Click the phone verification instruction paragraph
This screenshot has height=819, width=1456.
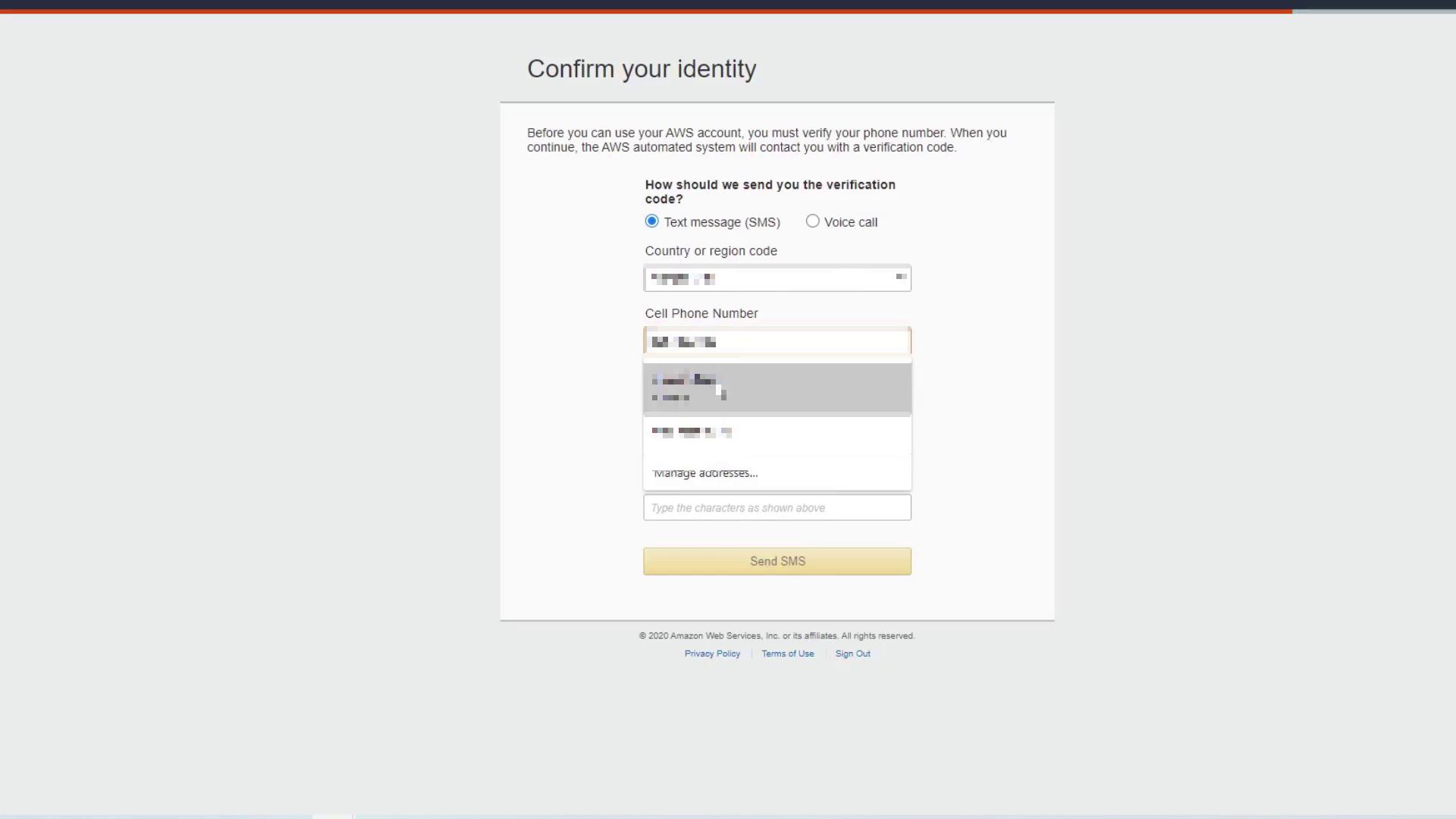click(x=767, y=140)
